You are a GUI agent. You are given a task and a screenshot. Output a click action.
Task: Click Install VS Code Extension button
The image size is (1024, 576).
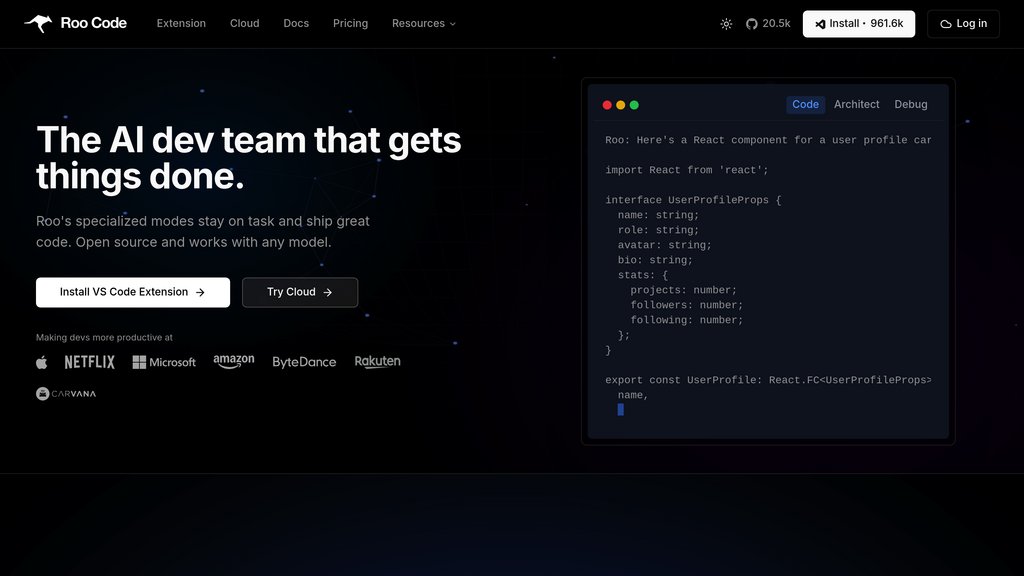click(x=133, y=292)
